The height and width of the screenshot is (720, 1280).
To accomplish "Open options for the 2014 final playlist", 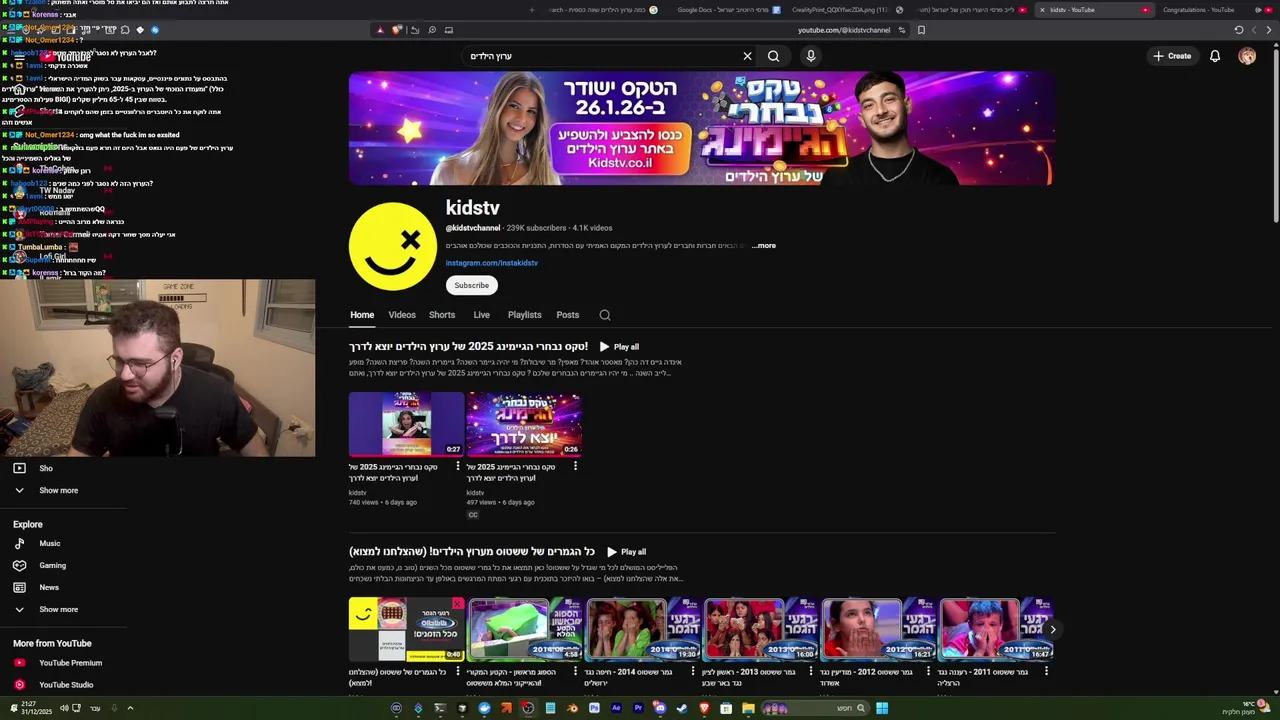I will coord(693,672).
